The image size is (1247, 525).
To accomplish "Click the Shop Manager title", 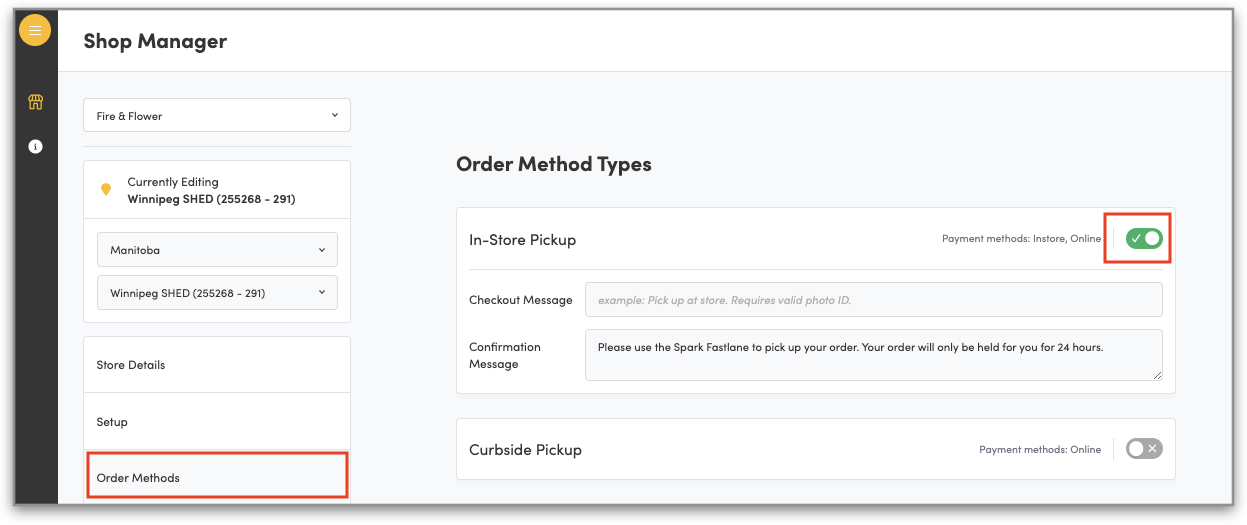I will point(155,41).
